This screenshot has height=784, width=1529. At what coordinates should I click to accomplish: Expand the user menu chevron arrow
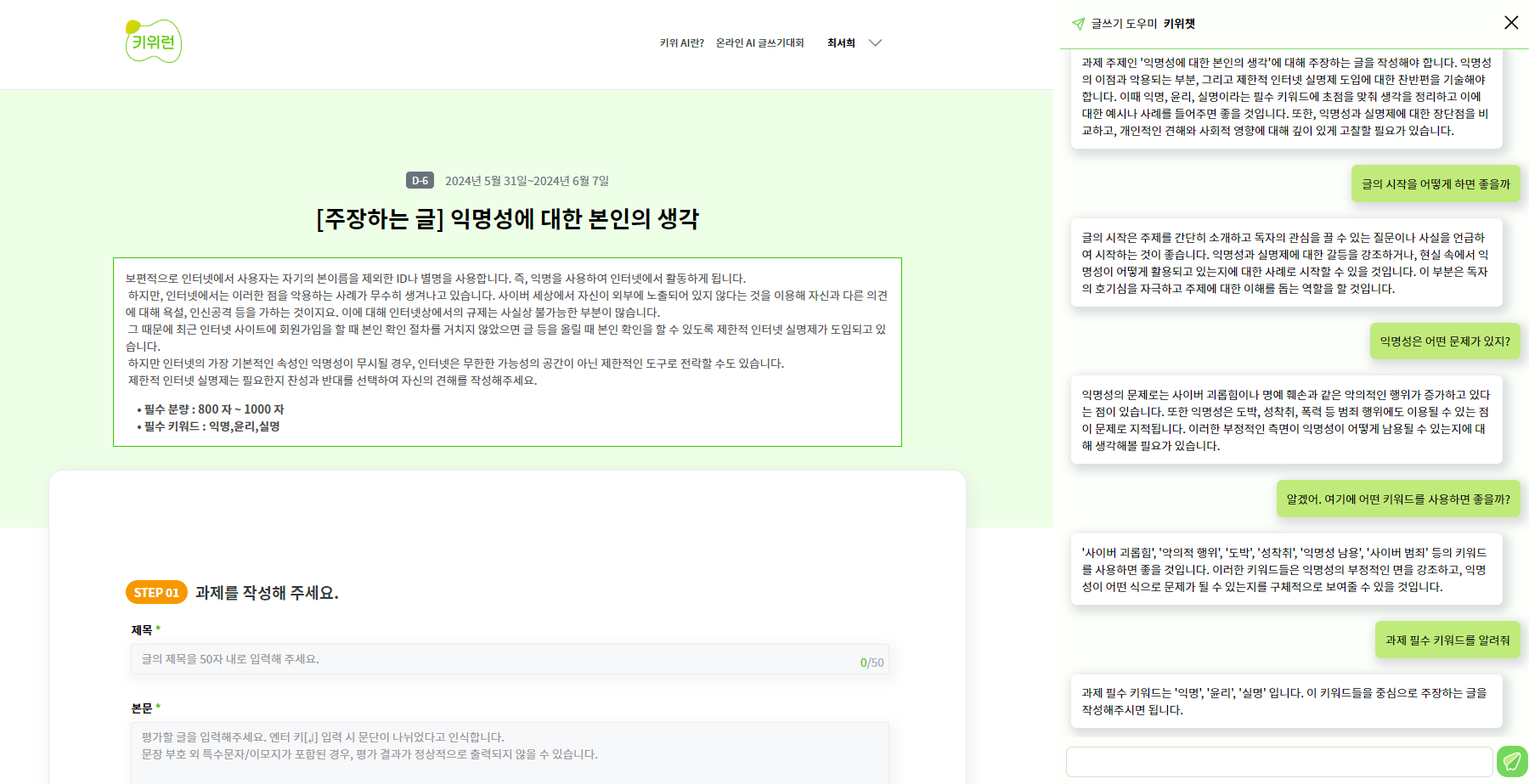[875, 43]
